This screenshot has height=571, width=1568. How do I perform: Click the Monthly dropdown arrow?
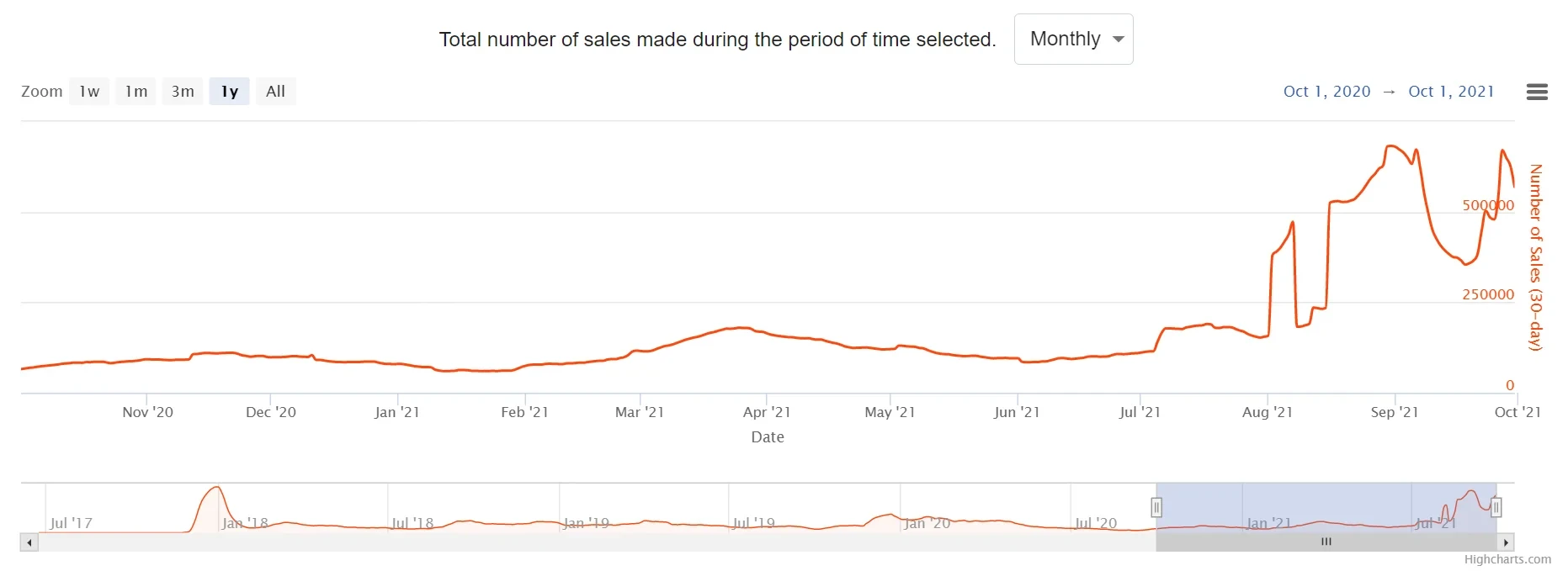pyautogui.click(x=1119, y=40)
